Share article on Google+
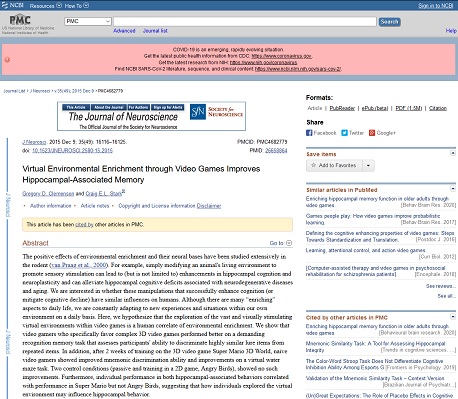This screenshot has width=458, height=399. click(x=382, y=133)
